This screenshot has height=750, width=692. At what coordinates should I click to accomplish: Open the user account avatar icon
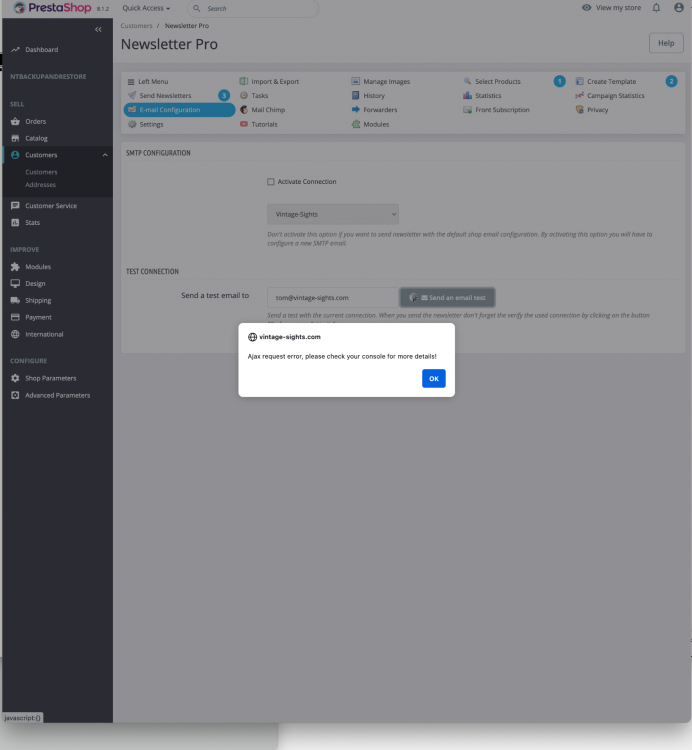pyautogui.click(x=679, y=8)
